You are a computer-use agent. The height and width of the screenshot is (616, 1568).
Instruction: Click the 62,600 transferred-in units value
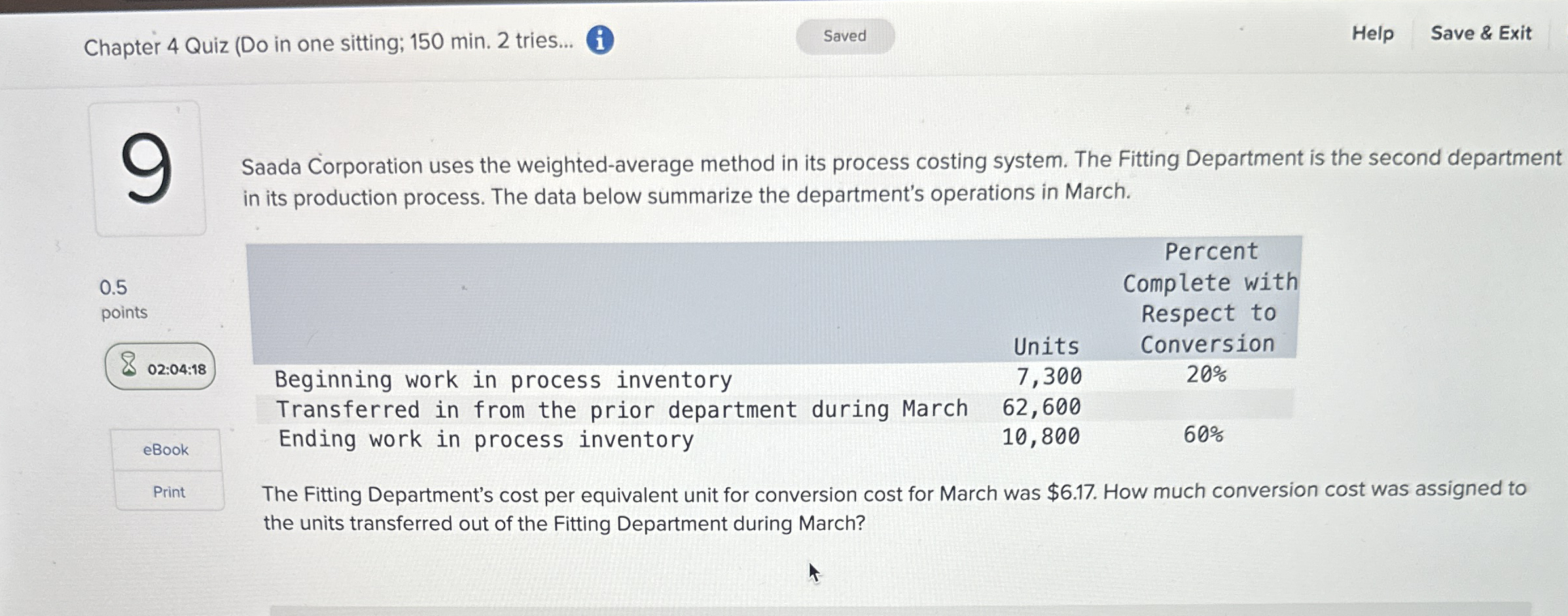pos(1041,408)
